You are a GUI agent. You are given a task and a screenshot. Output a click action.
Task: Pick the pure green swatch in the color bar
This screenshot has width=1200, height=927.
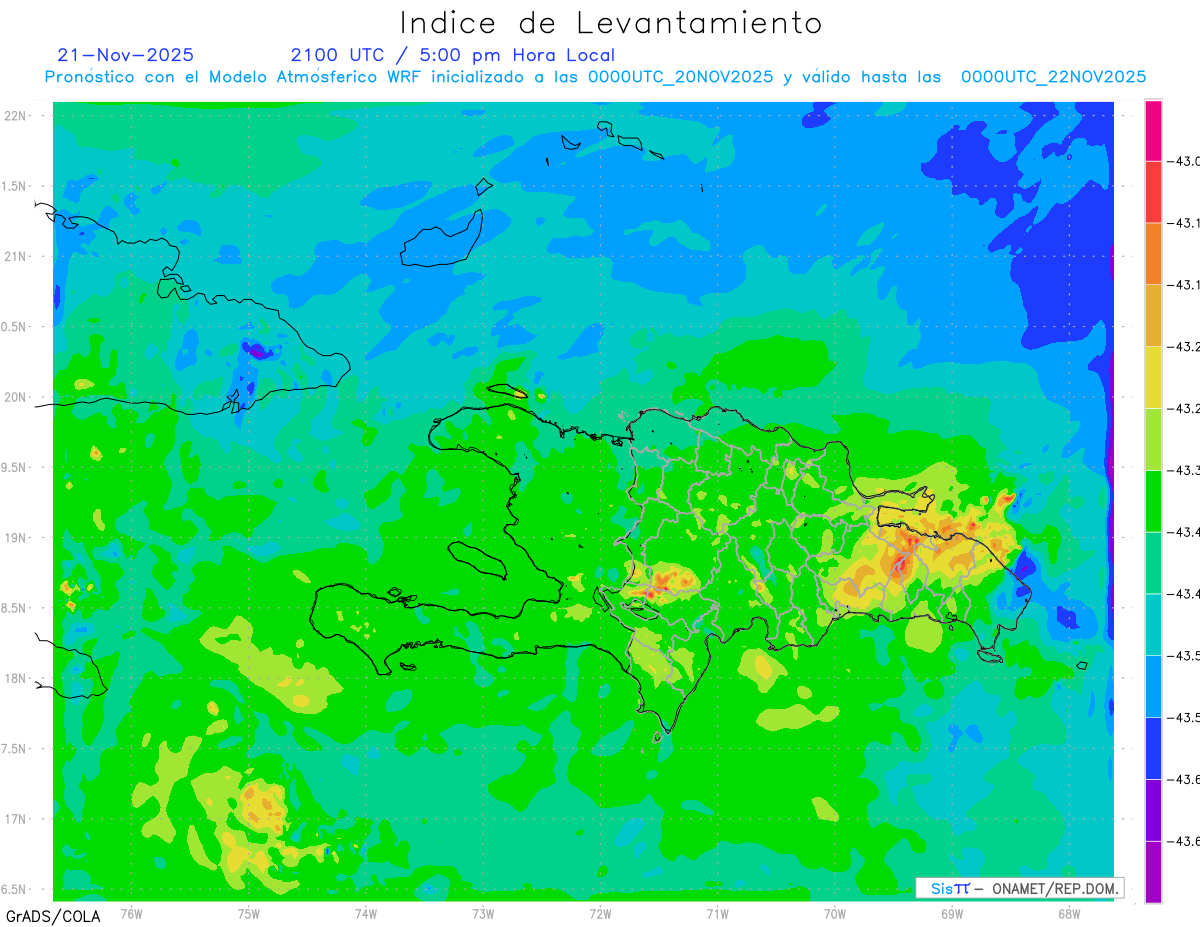[x=1153, y=501]
